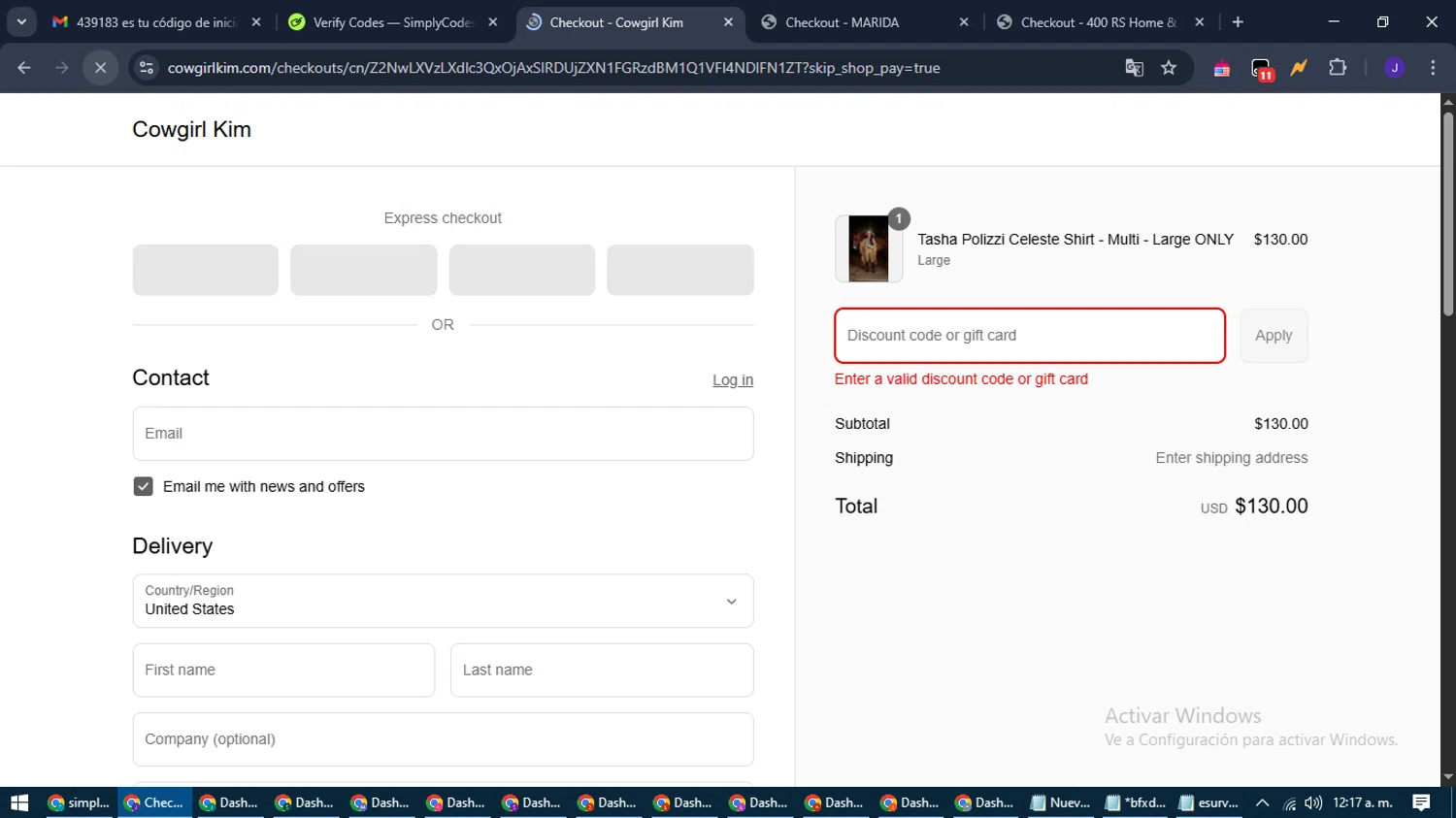This screenshot has height=818, width=1456.
Task: Click the Tasha Polizzi shirt product thumbnail
Action: (869, 248)
